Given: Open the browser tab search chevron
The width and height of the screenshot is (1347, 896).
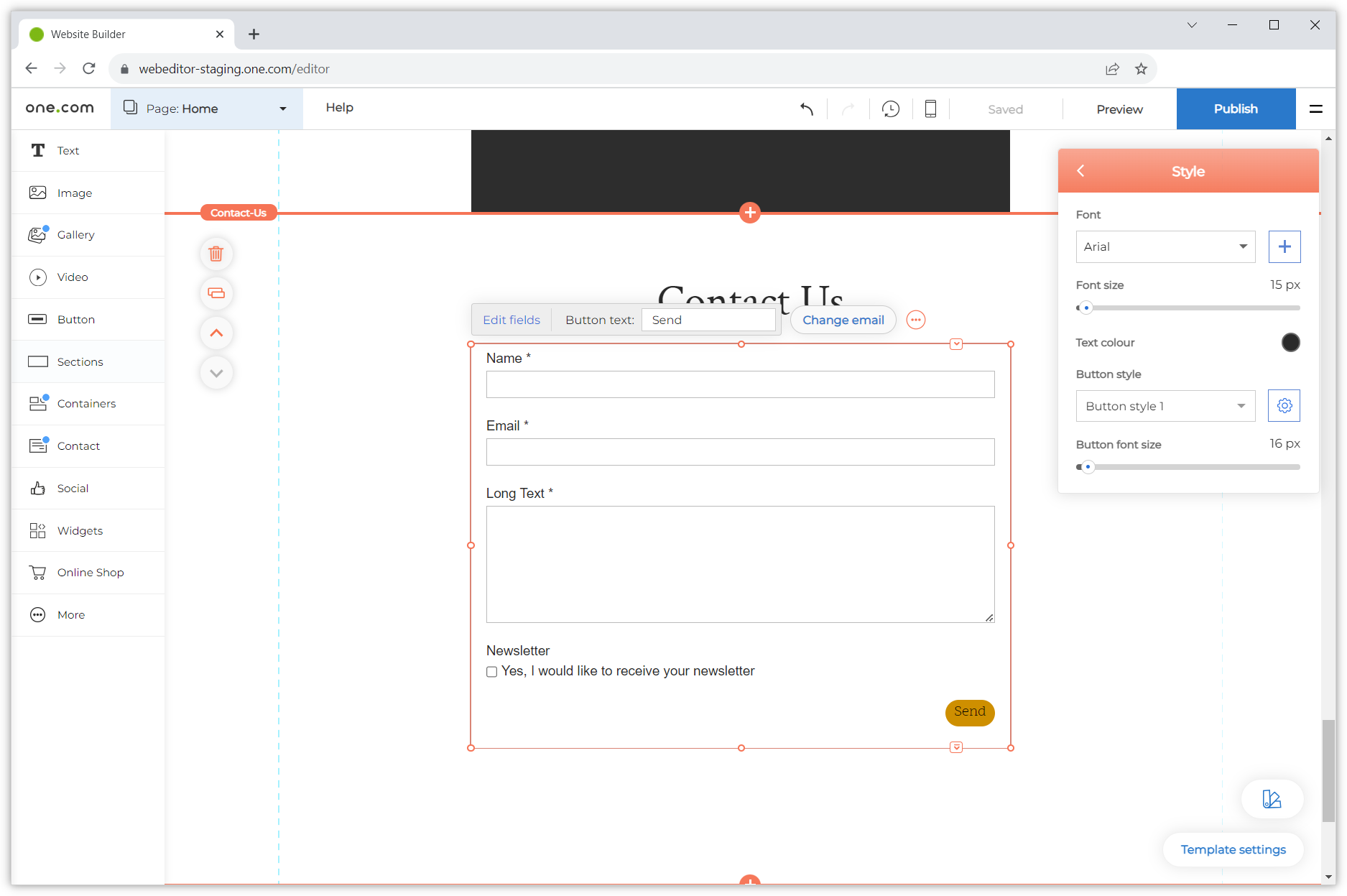Looking at the screenshot, I should point(1192,25).
